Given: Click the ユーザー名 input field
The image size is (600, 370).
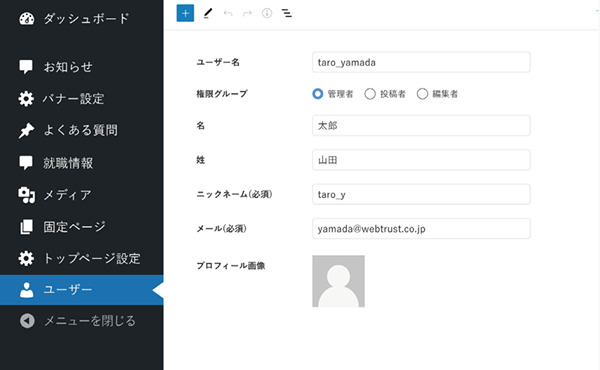Looking at the screenshot, I should [421, 62].
